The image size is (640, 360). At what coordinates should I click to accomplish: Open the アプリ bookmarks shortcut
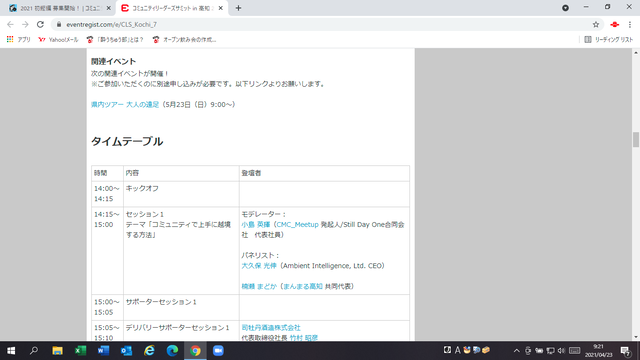click(19, 40)
